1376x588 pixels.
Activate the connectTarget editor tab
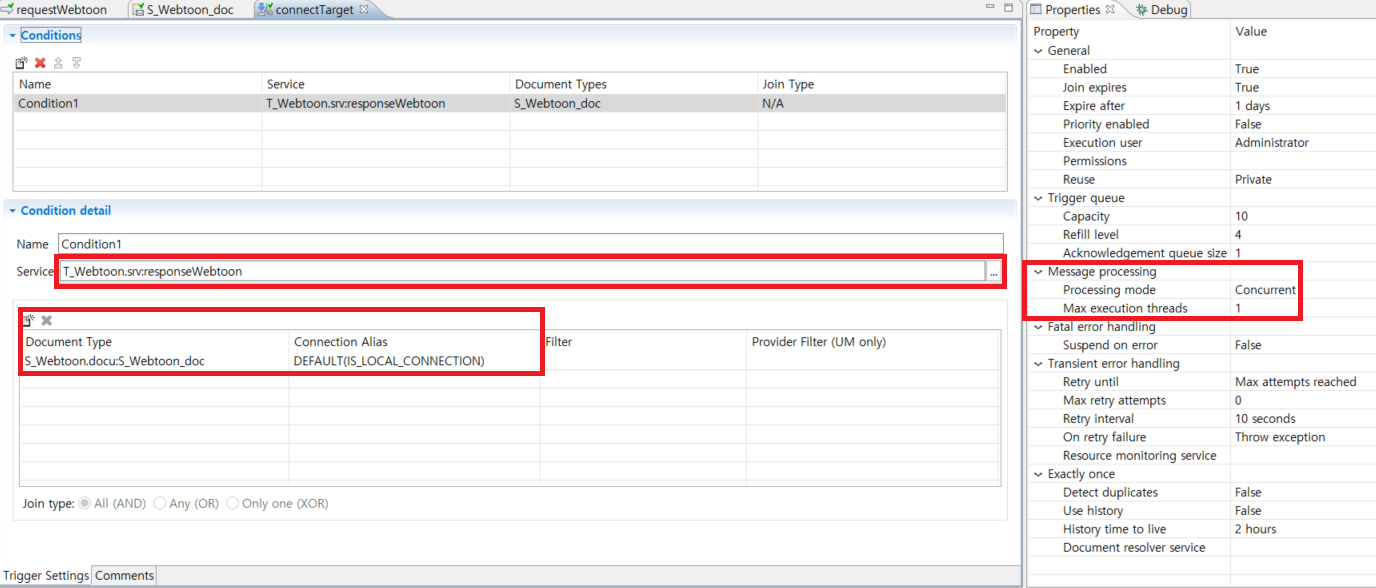click(x=312, y=9)
